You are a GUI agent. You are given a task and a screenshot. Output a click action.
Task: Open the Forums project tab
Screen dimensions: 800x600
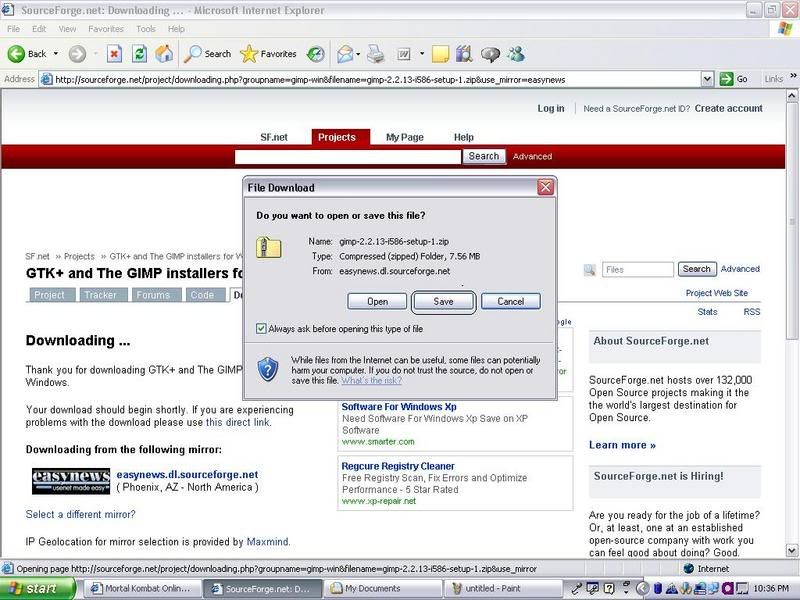(x=155, y=295)
